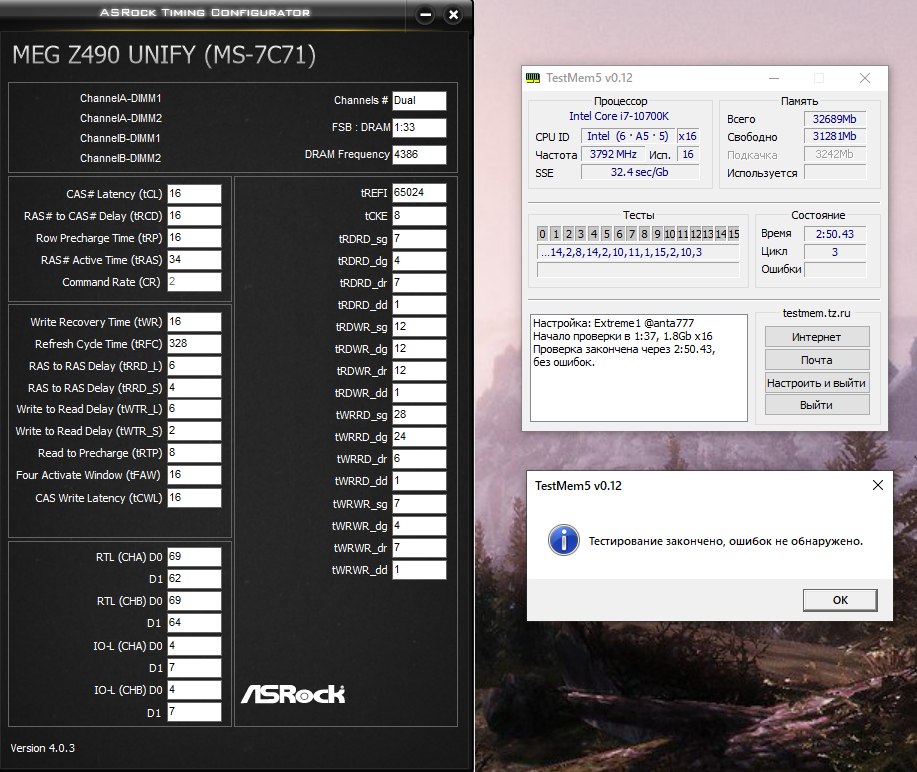Click the blue info icon in dialog
This screenshot has height=772, width=917.
click(564, 540)
